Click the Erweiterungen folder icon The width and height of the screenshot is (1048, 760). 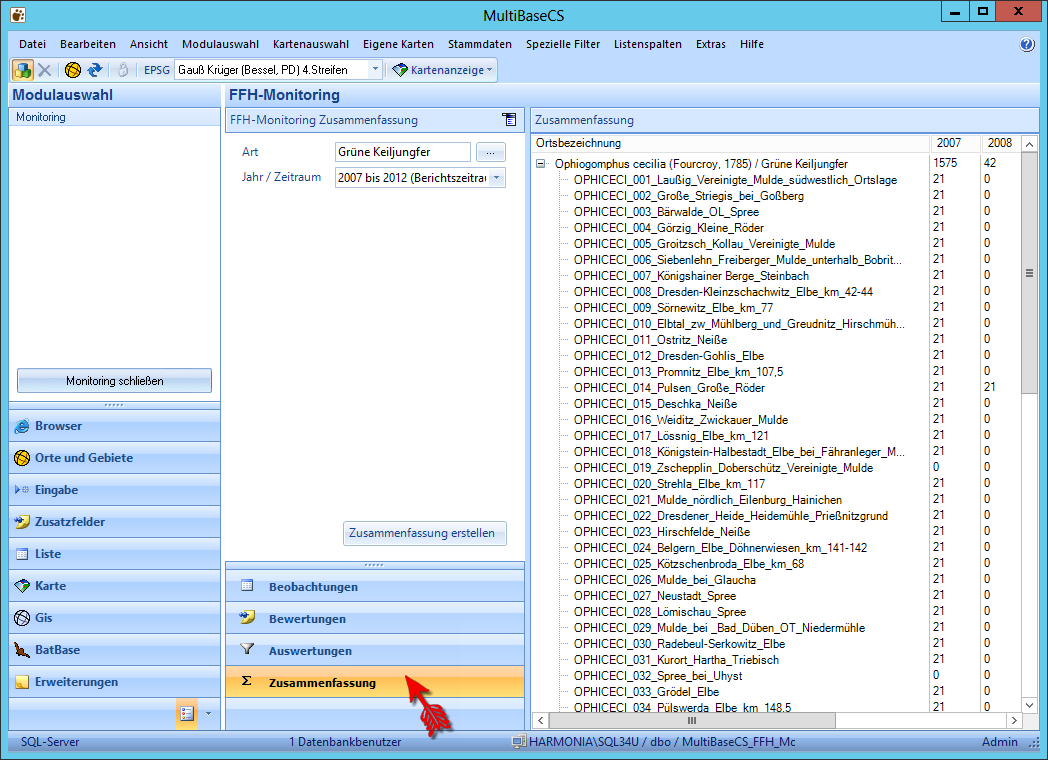(x=22, y=682)
